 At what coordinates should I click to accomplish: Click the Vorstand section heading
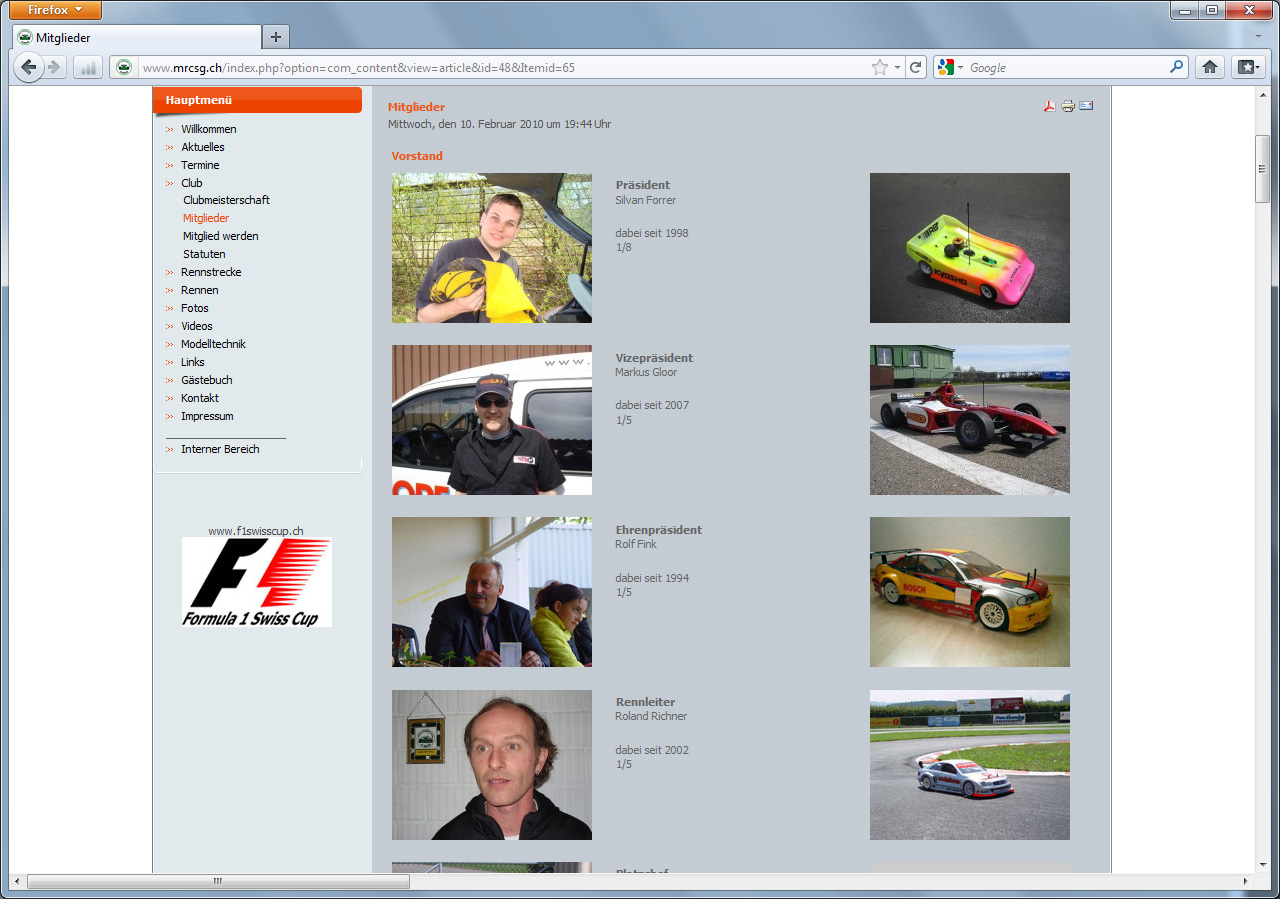[x=417, y=156]
